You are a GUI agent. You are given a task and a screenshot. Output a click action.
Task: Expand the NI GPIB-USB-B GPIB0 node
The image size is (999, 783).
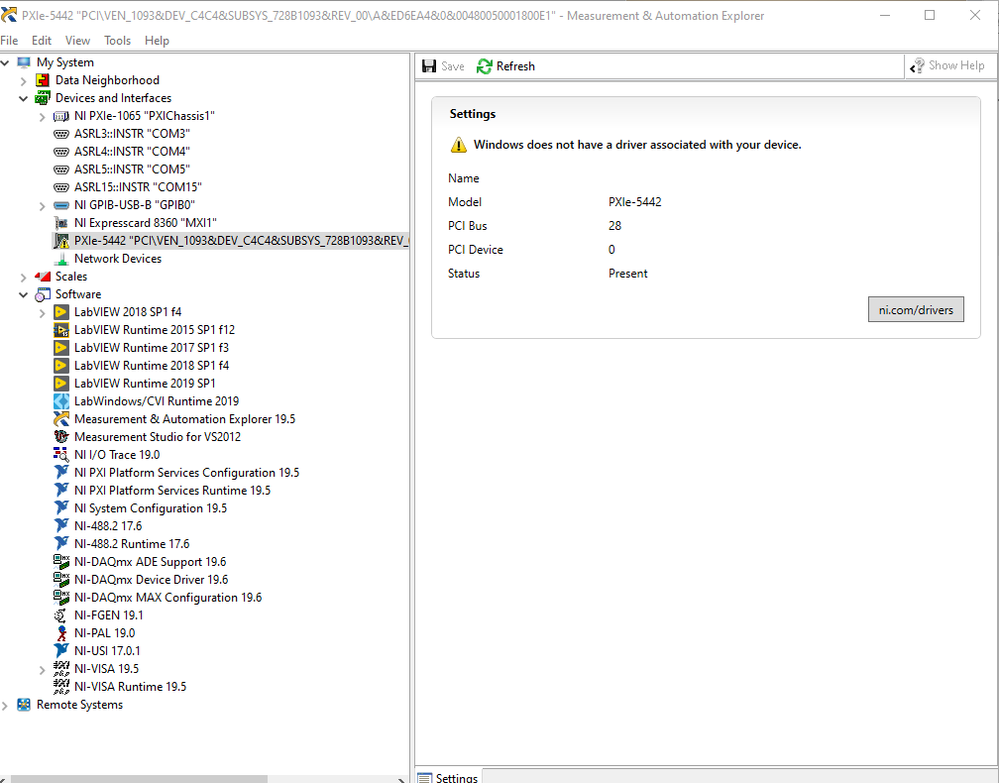click(42, 206)
